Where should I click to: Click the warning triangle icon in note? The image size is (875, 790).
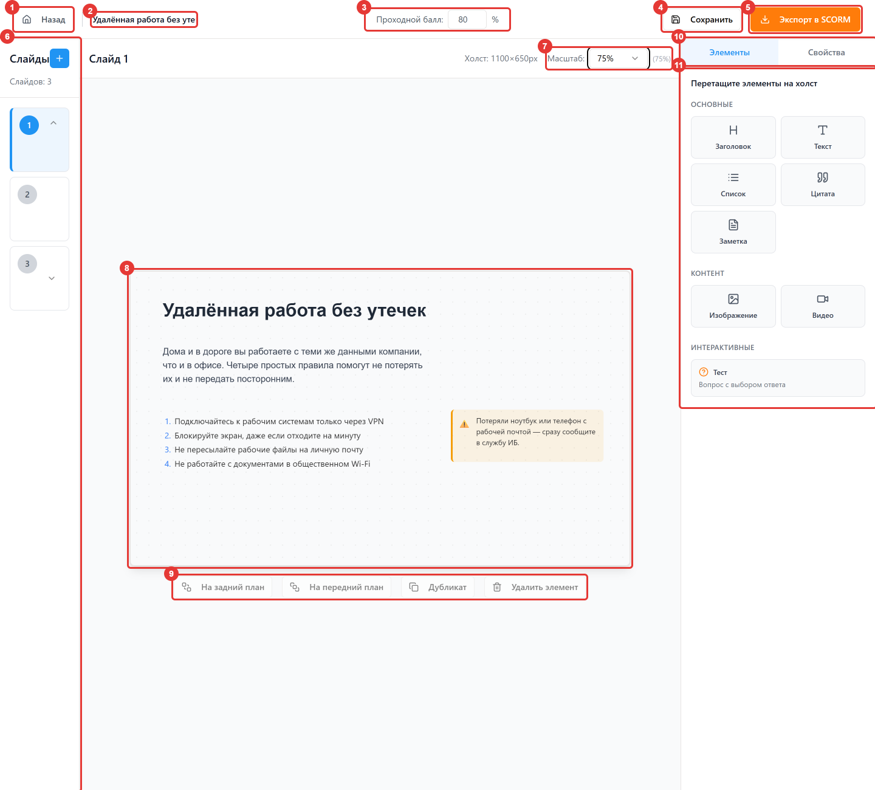(x=464, y=424)
